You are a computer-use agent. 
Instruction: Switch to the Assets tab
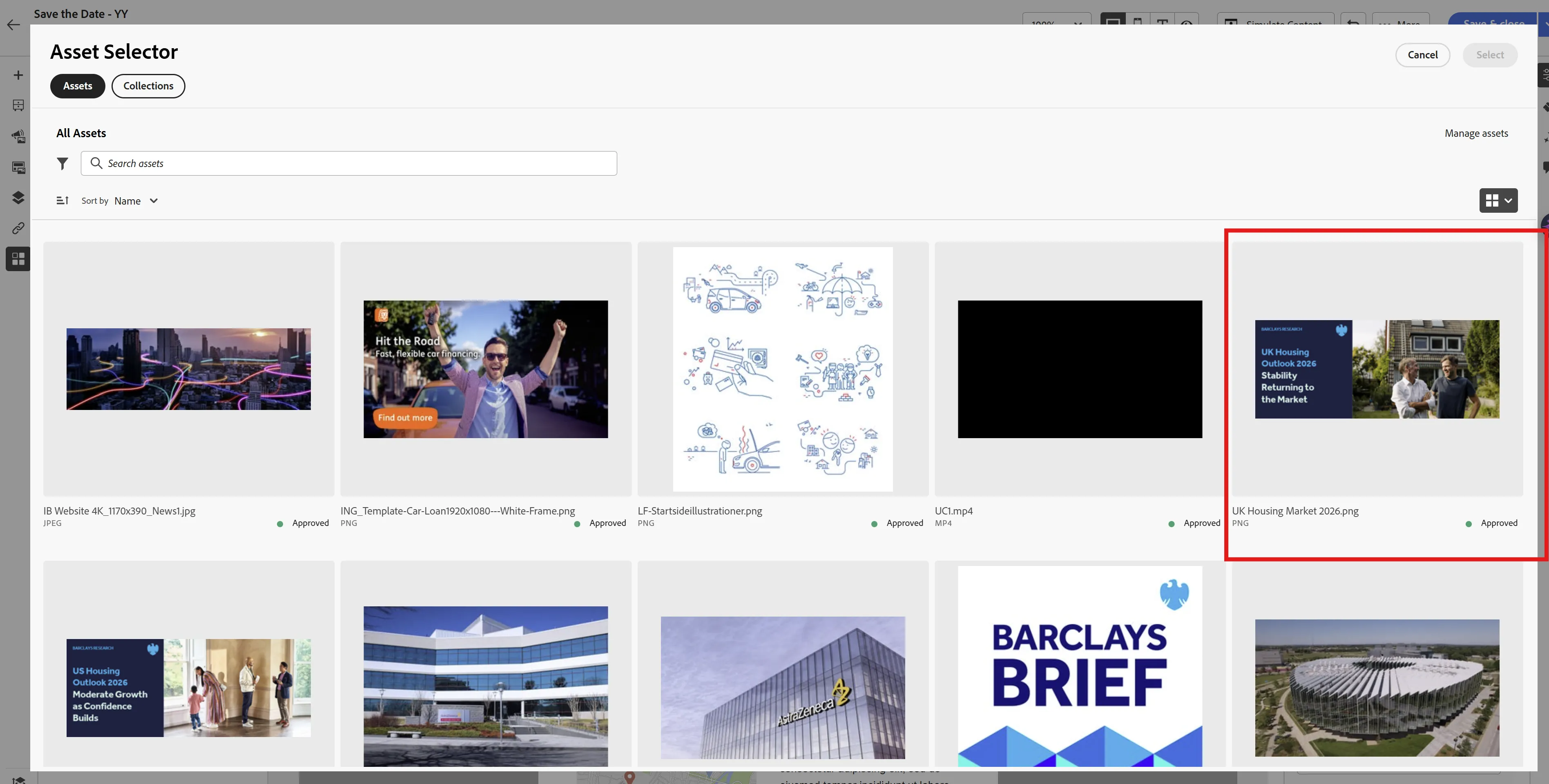[78, 86]
